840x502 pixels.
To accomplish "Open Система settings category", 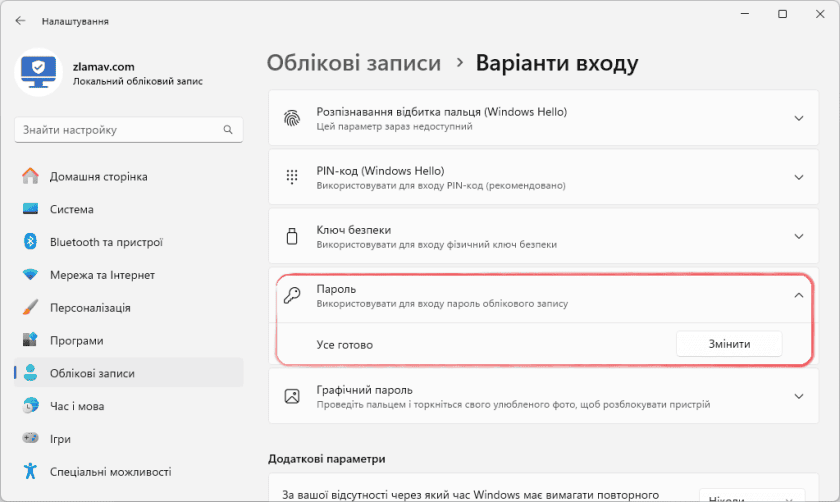I will (129, 209).
